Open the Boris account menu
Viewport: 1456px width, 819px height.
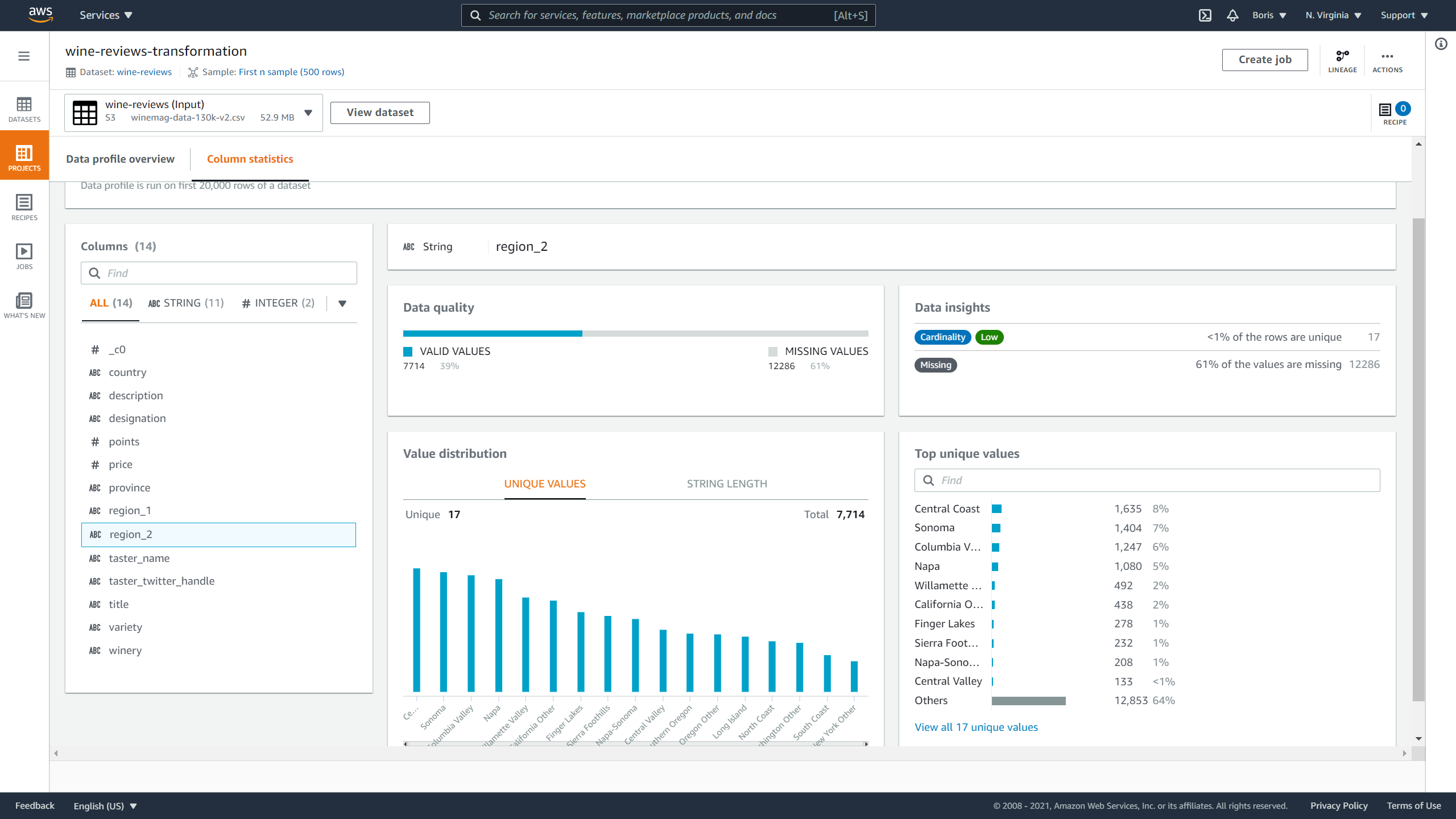(1269, 15)
